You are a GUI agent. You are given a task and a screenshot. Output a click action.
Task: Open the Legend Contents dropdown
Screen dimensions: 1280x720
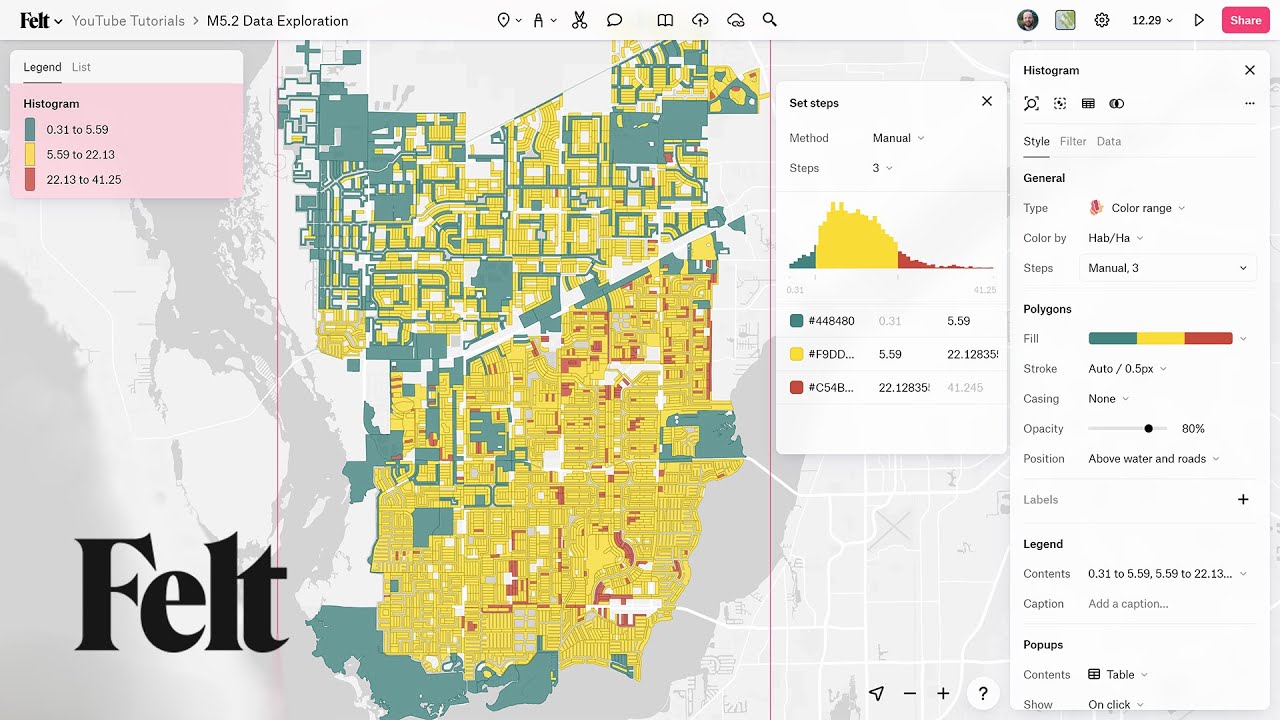coord(1167,574)
